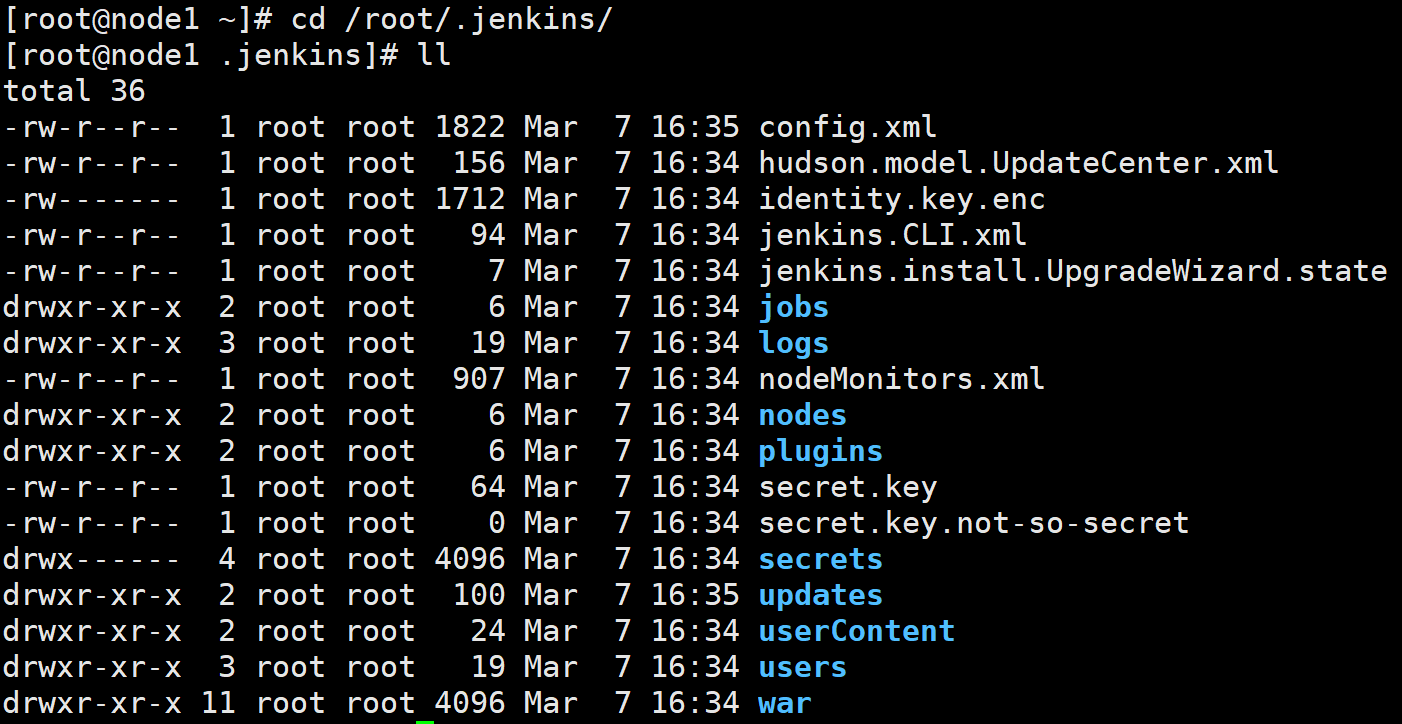Click jenkins.install.UpgradeWizard.state file name
1402x724 pixels.
[x=1073, y=271]
